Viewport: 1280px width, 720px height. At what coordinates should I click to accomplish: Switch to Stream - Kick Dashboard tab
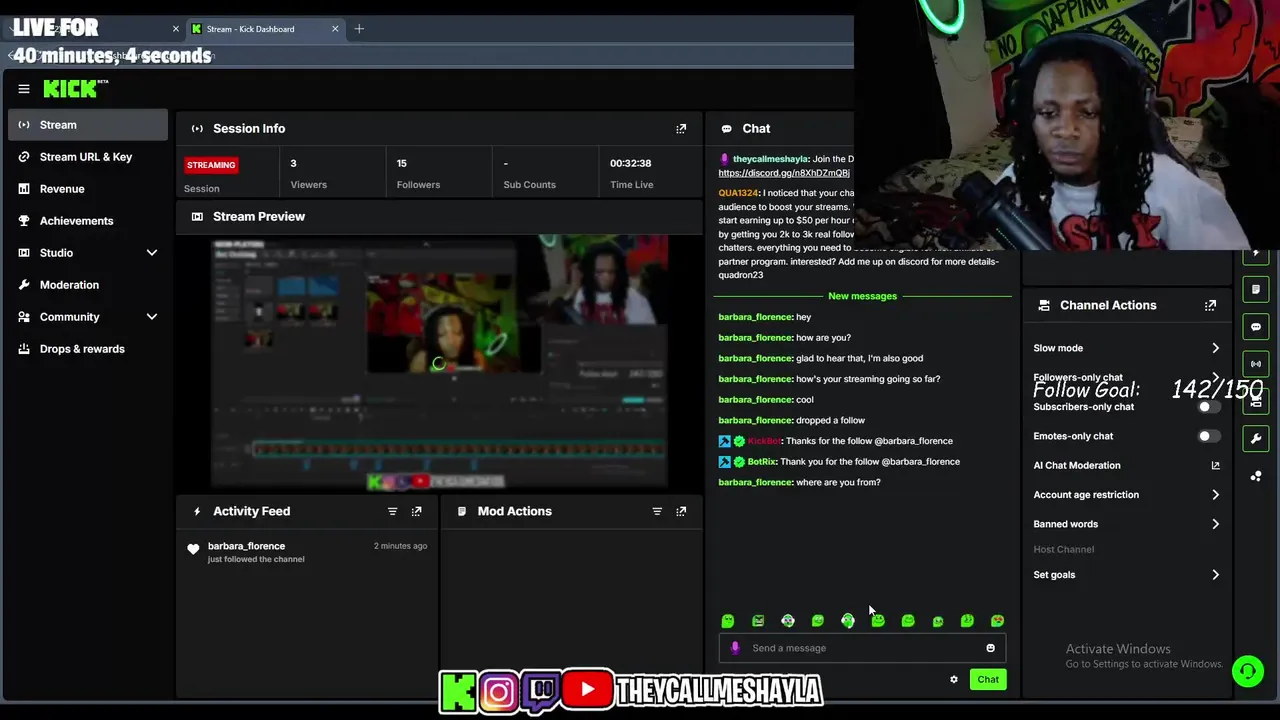(x=264, y=29)
